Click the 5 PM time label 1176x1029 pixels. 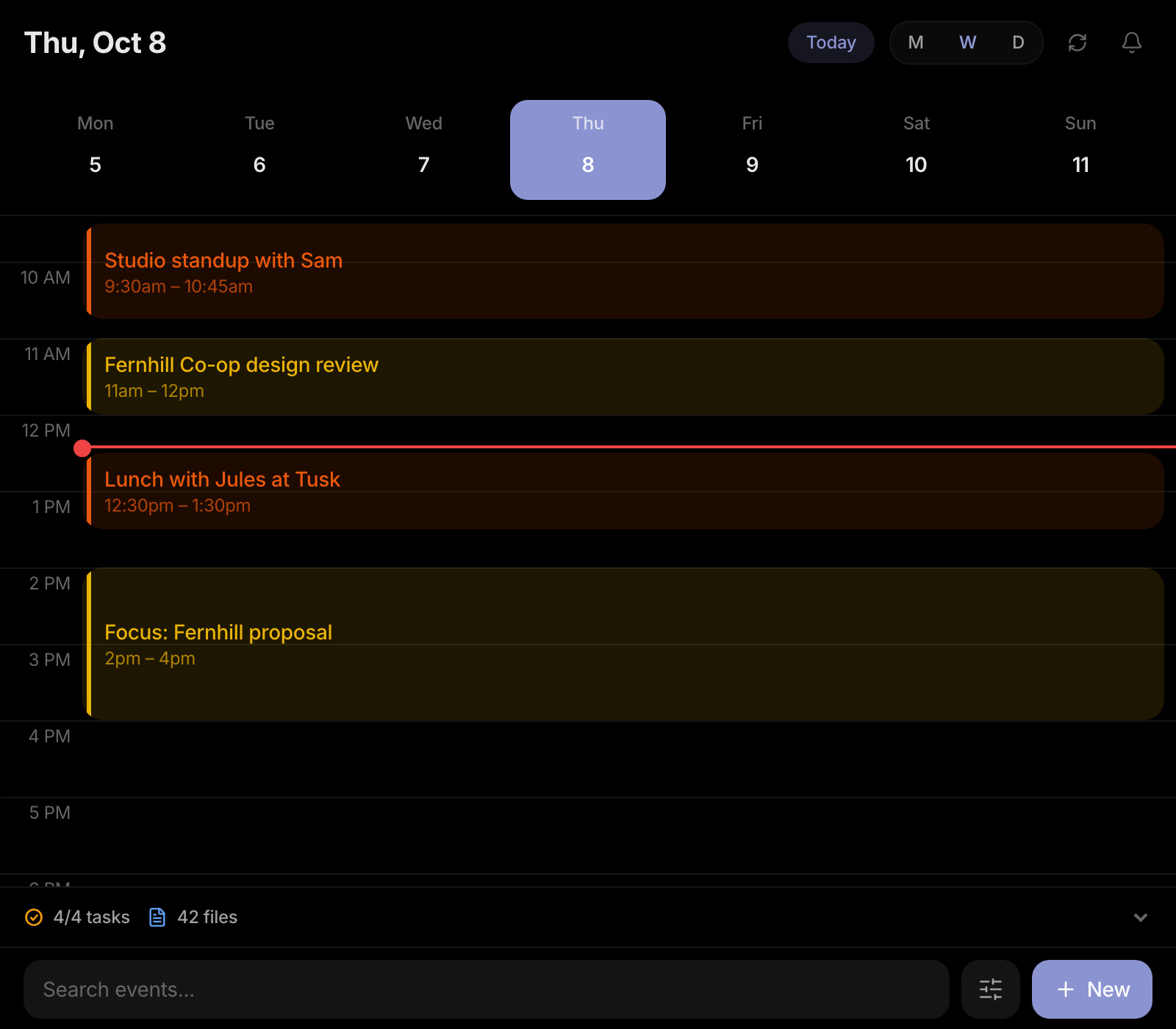[x=50, y=813]
